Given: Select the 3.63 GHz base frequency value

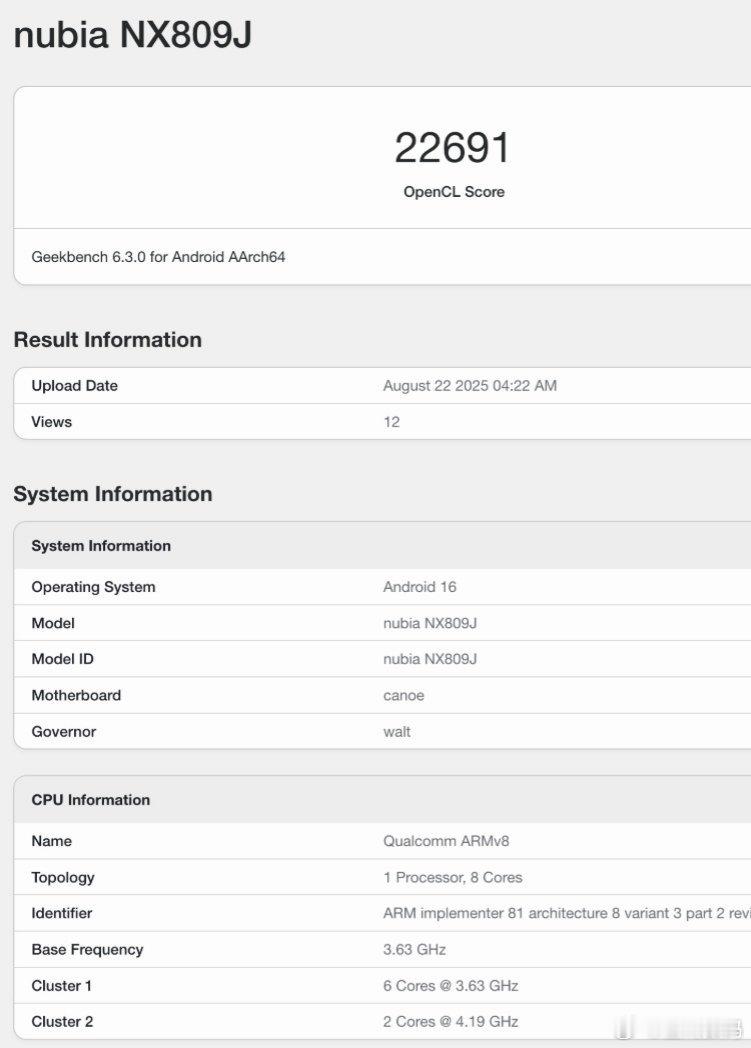Looking at the screenshot, I should [414, 950].
